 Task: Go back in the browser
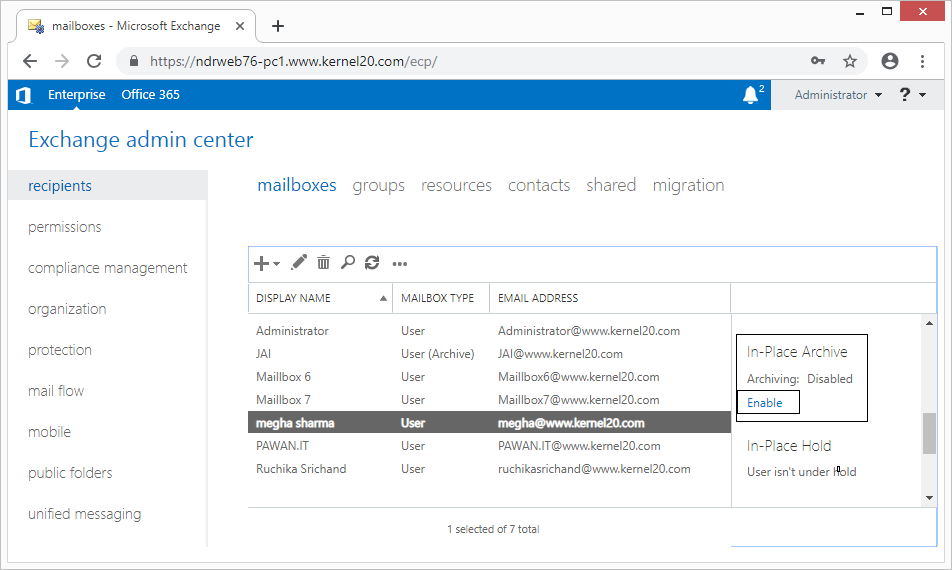click(x=30, y=61)
